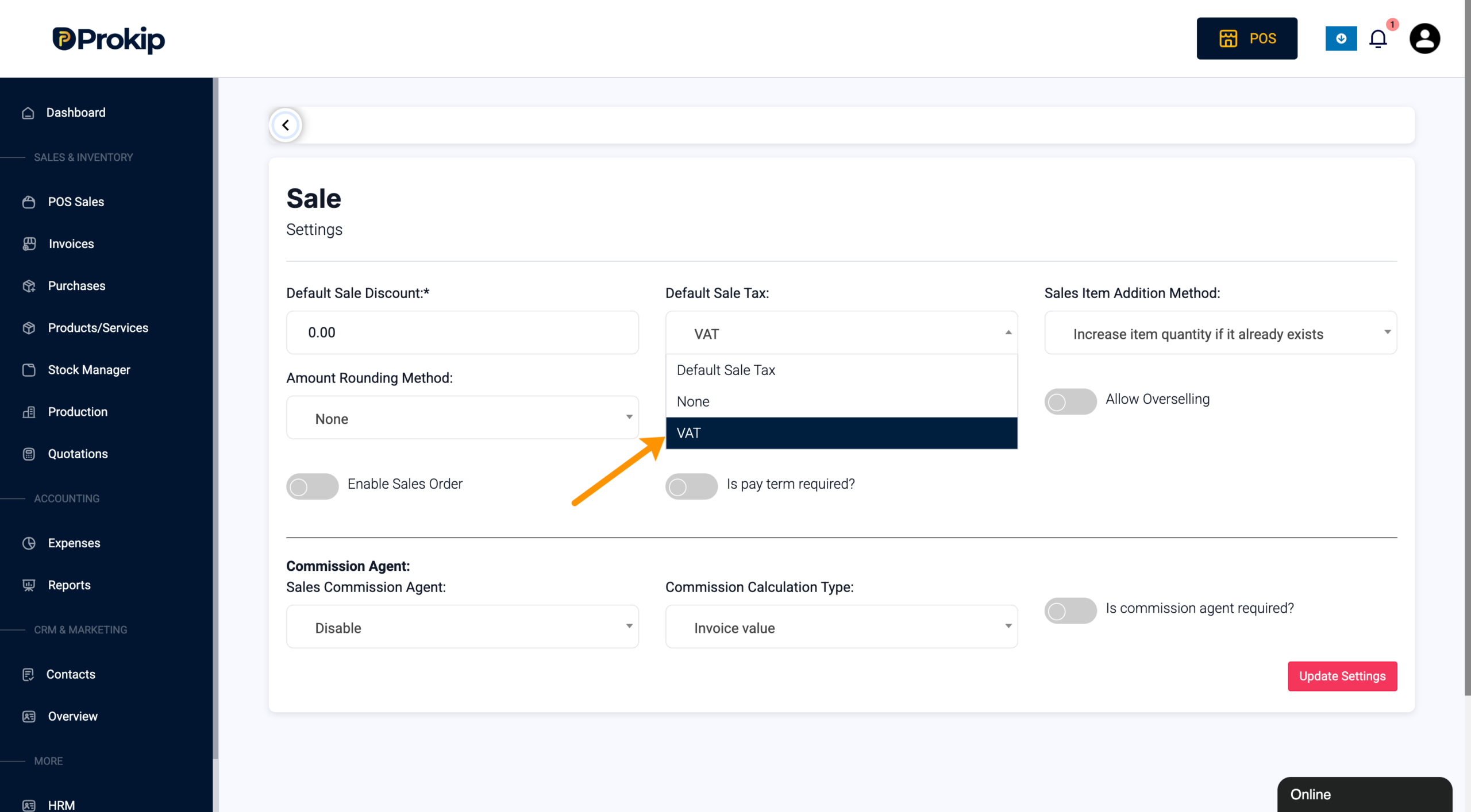Open Products/Services page
The height and width of the screenshot is (812, 1471).
(x=98, y=328)
